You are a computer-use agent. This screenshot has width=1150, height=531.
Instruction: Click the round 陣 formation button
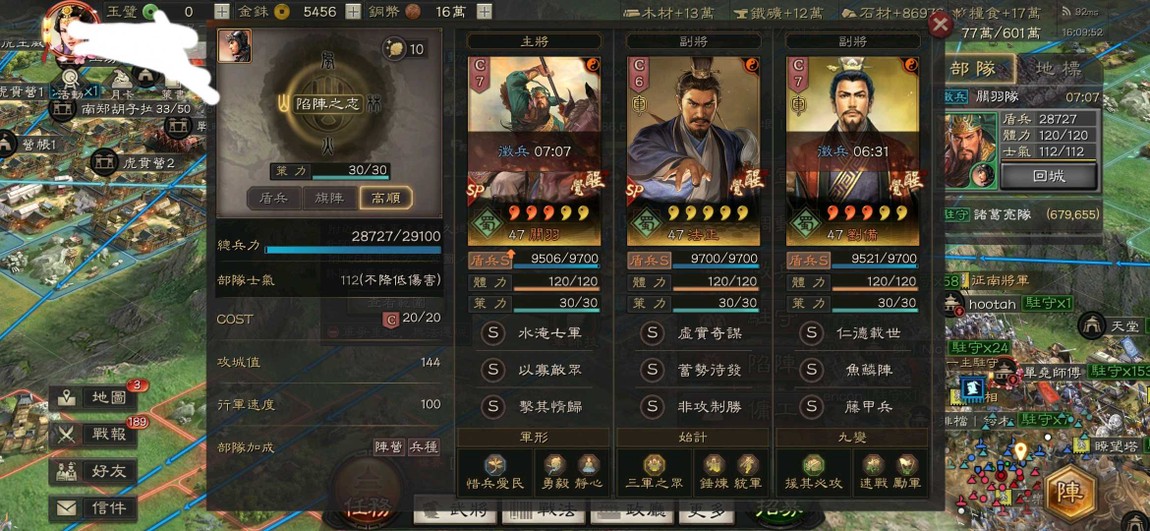coord(1070,491)
